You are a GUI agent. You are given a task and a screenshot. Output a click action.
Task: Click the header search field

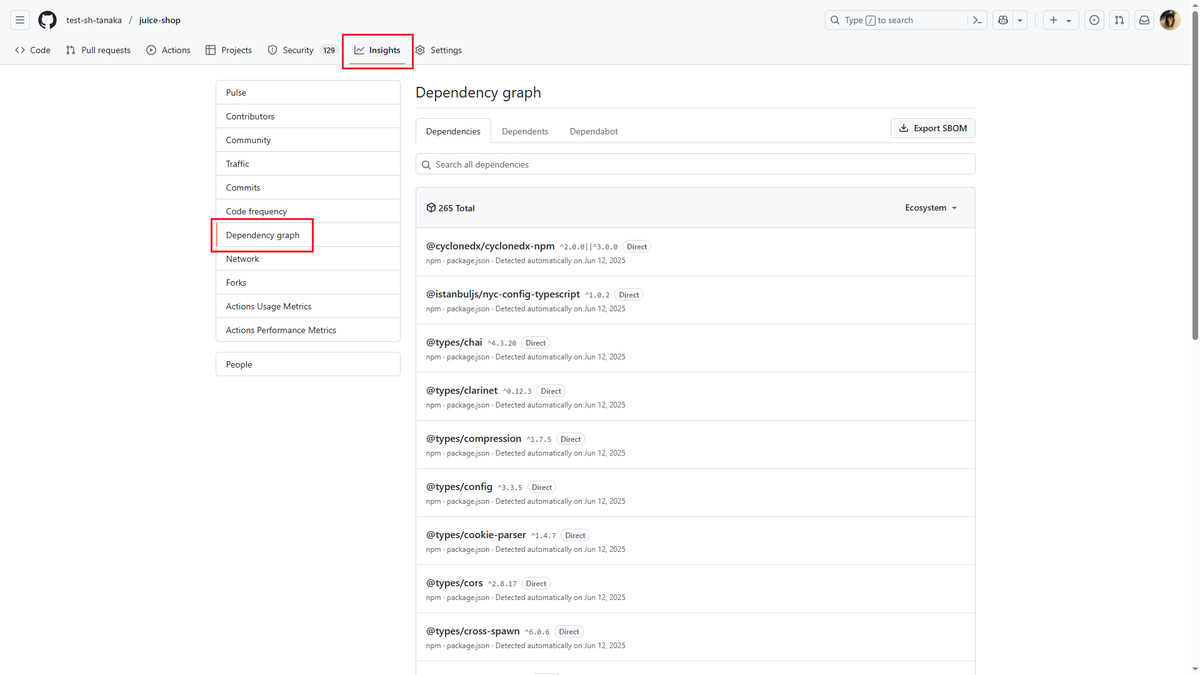(x=897, y=20)
